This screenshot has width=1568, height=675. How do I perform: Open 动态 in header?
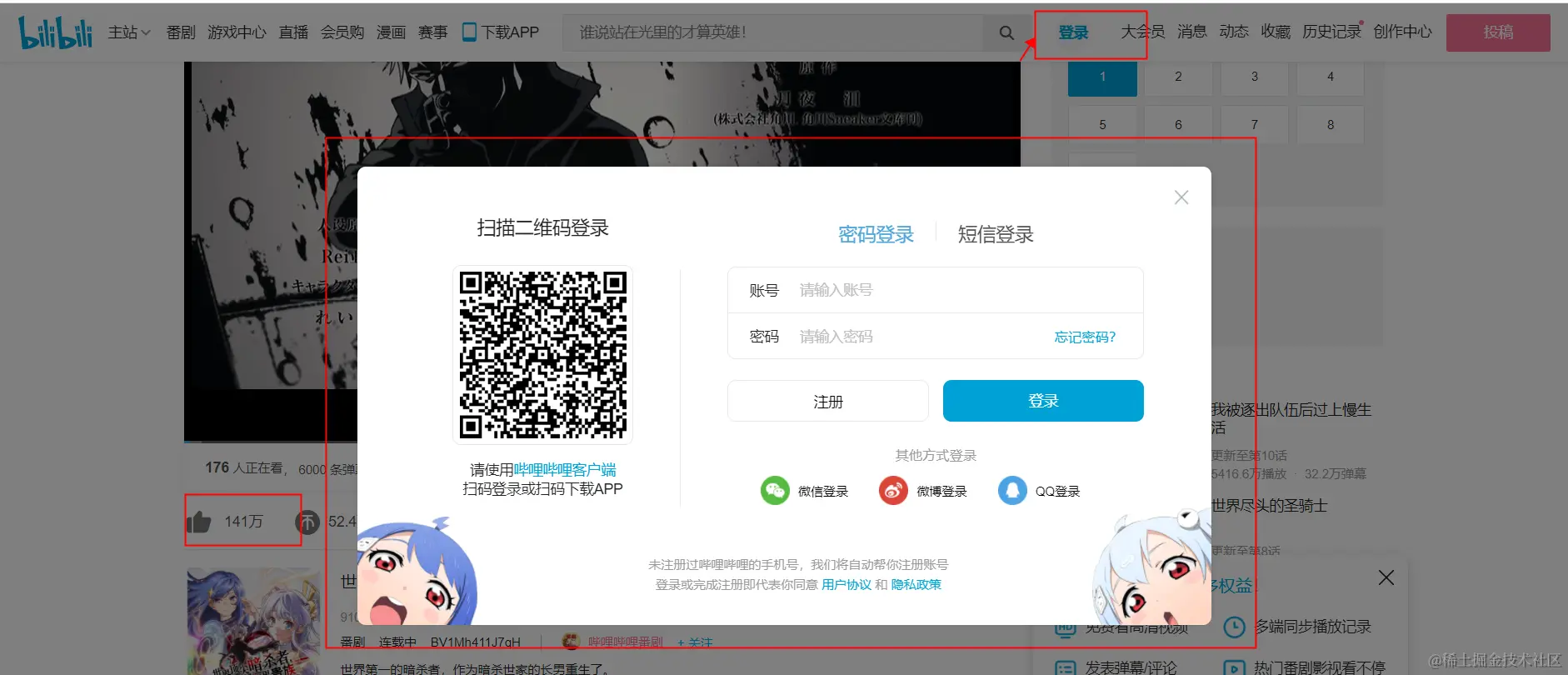click(x=1233, y=32)
